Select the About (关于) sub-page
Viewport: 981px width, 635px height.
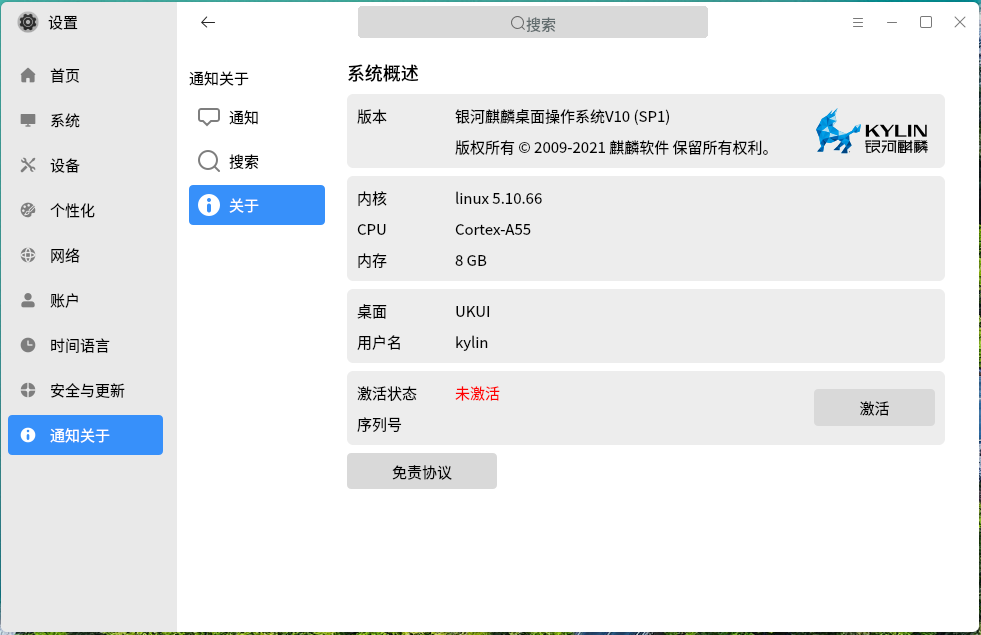257,205
